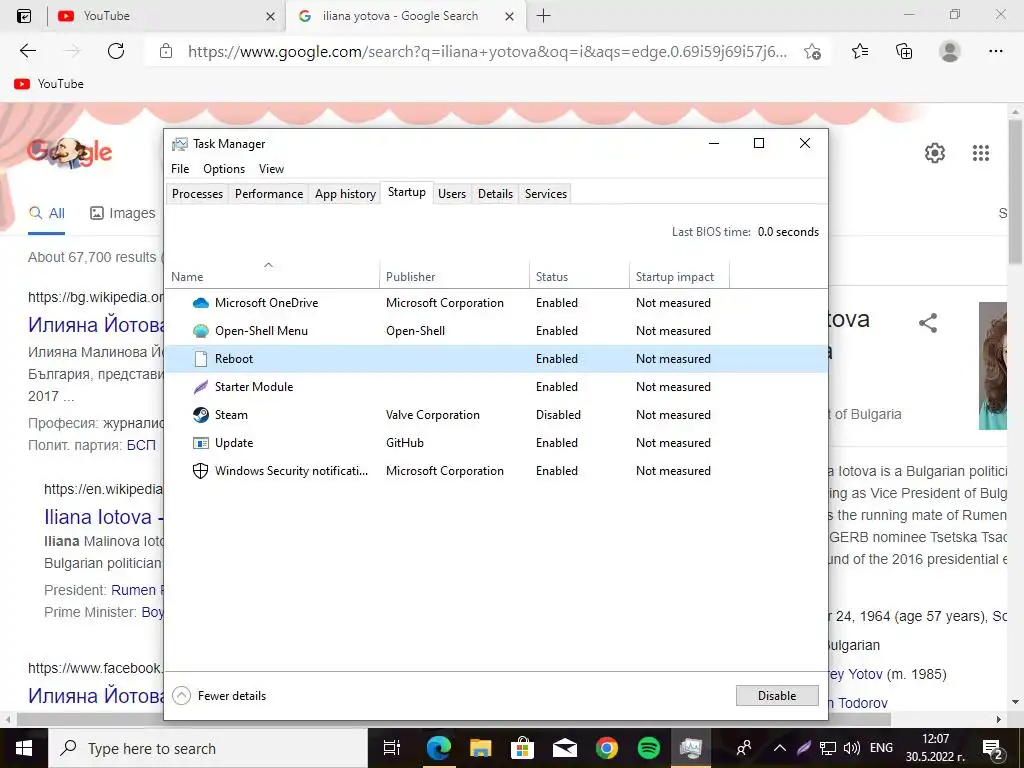Open the Edge Favorites list icon

pyautogui.click(x=860, y=51)
